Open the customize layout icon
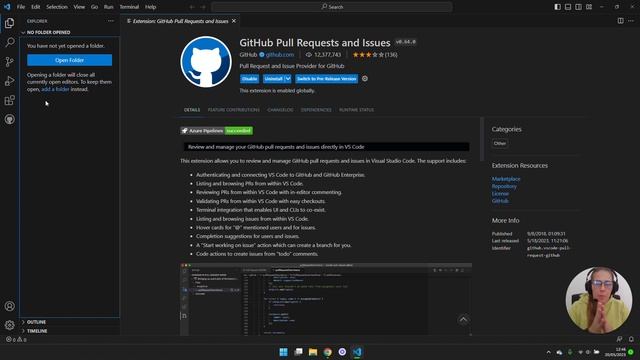Image resolution: width=640 pixels, height=360 pixels. click(589, 7)
